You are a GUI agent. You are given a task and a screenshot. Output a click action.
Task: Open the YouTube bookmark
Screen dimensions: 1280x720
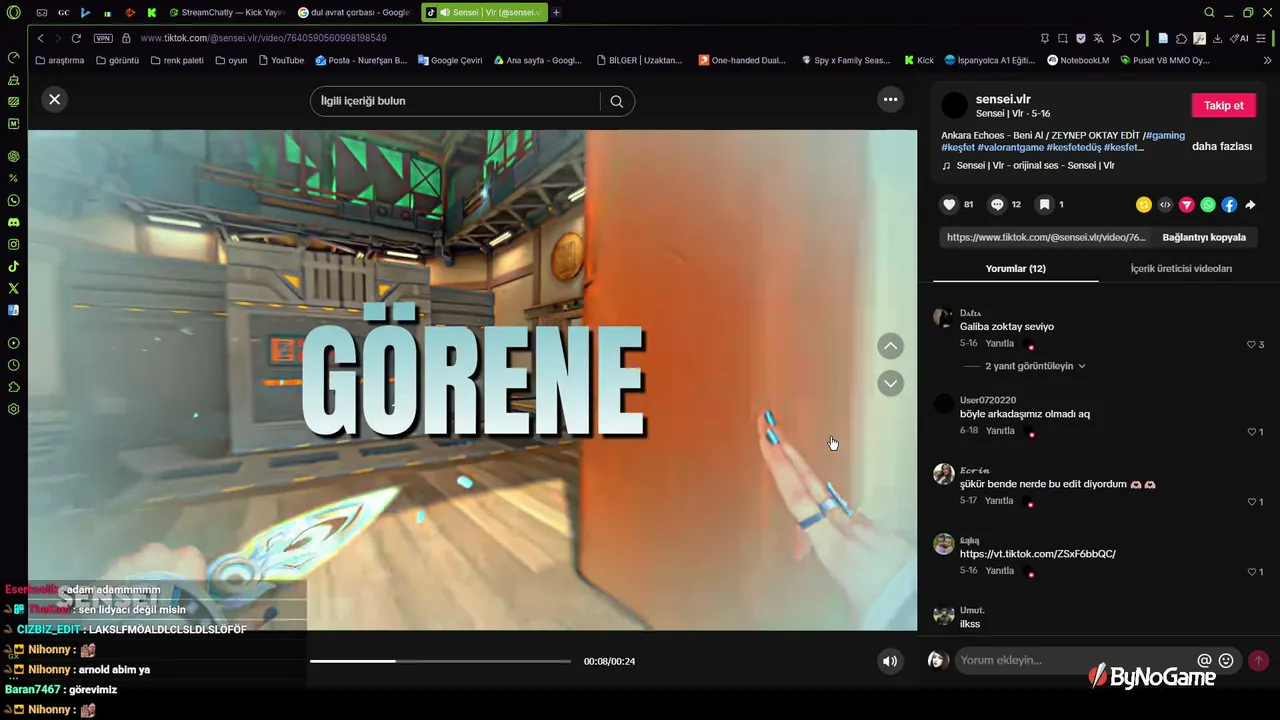[x=281, y=60]
